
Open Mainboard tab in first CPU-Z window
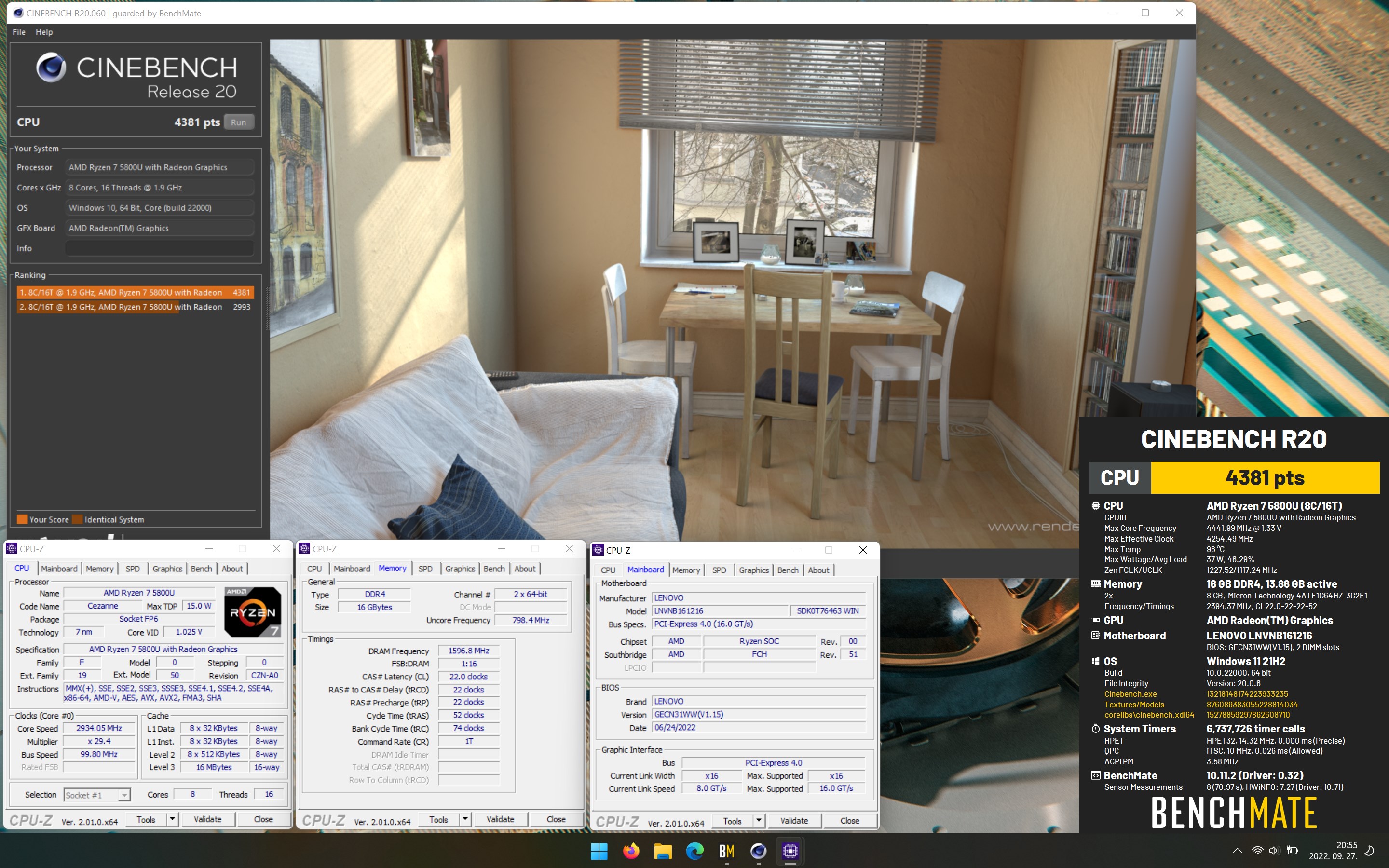[59, 569]
